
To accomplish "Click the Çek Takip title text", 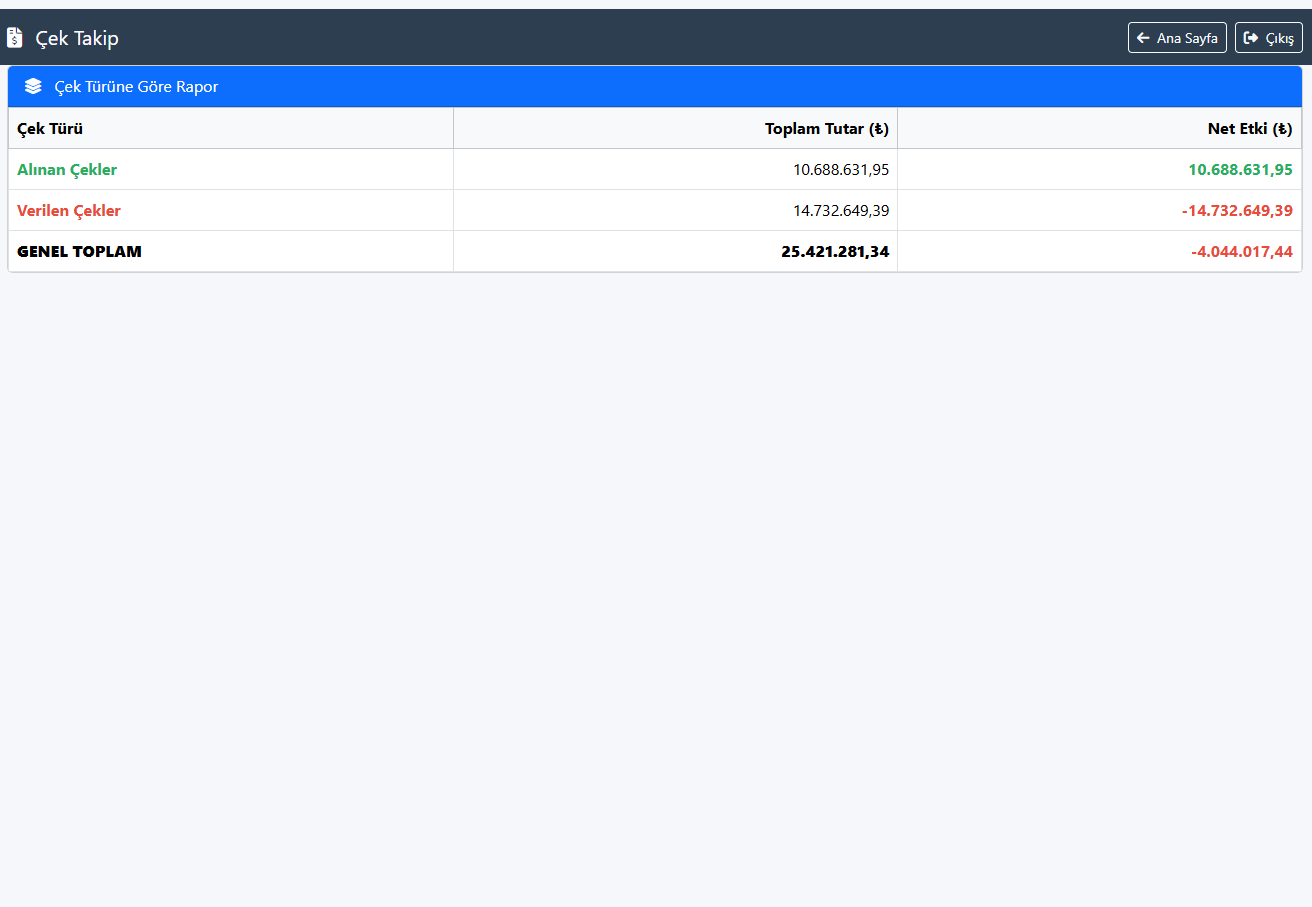I will point(77,38).
